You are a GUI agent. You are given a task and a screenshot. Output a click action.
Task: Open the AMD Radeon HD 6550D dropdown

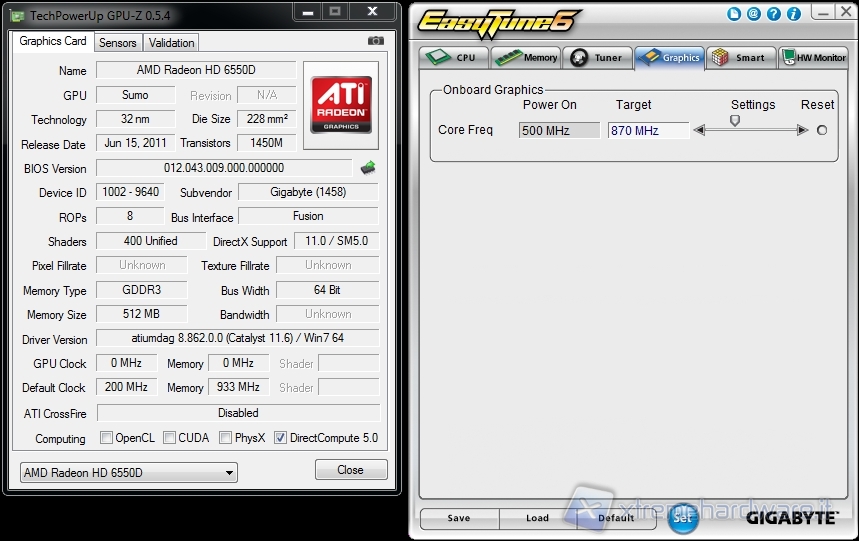point(129,472)
